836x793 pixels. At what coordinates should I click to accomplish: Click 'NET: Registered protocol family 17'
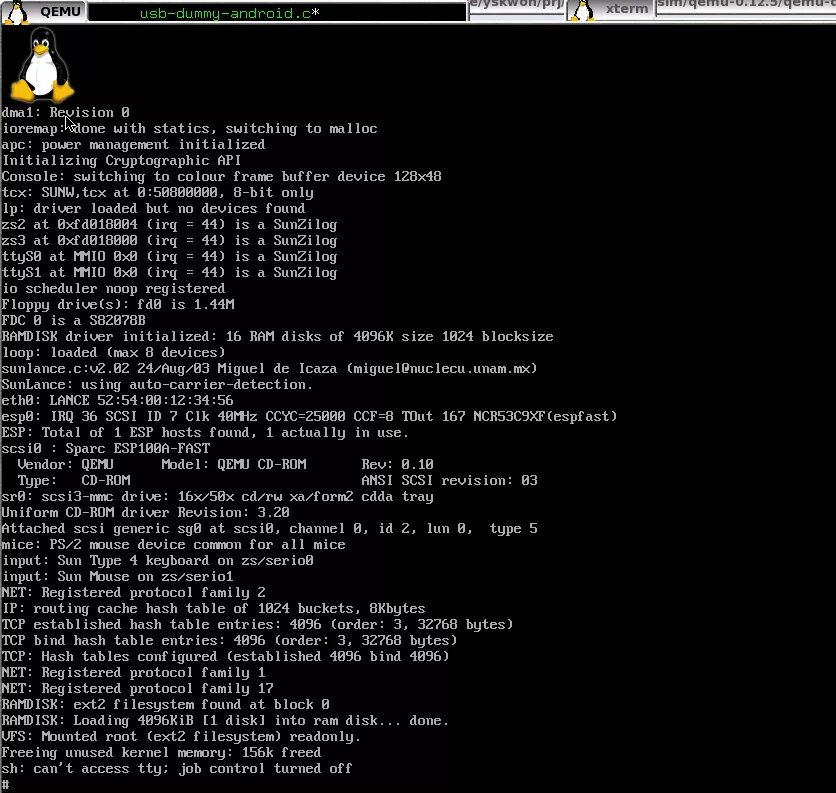(137, 688)
